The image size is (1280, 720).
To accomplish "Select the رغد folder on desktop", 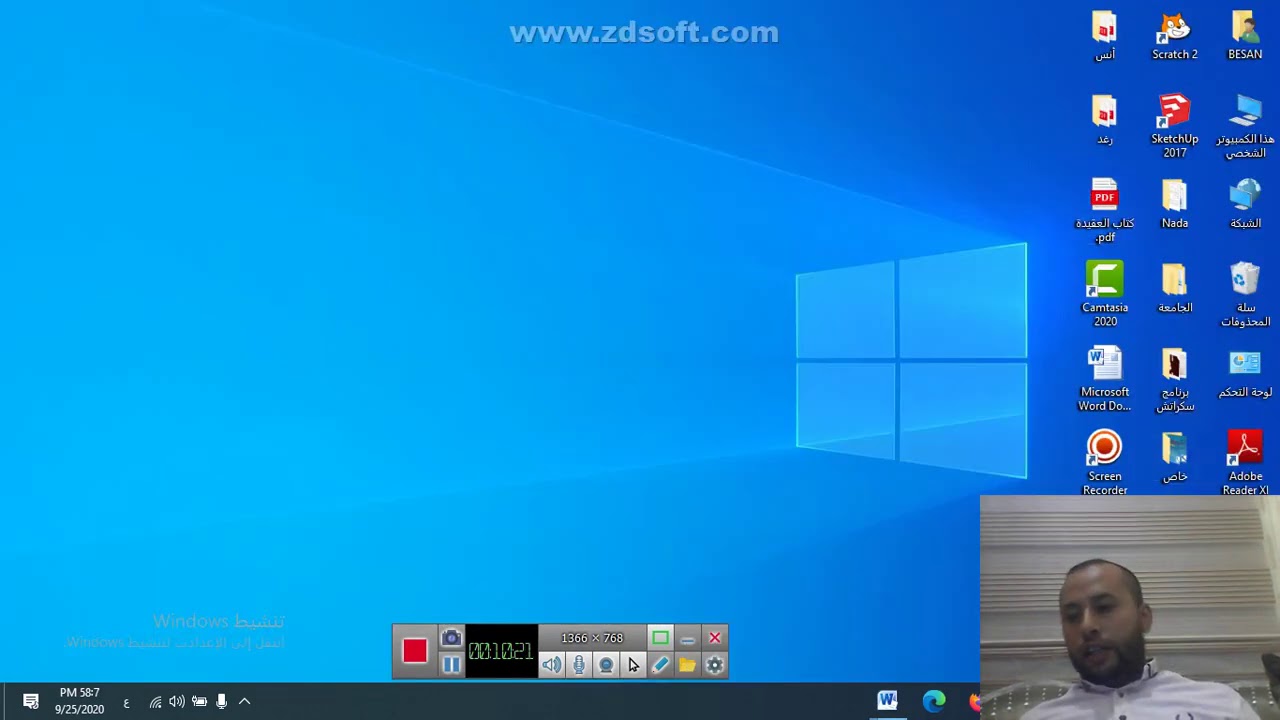I will click(1105, 120).
